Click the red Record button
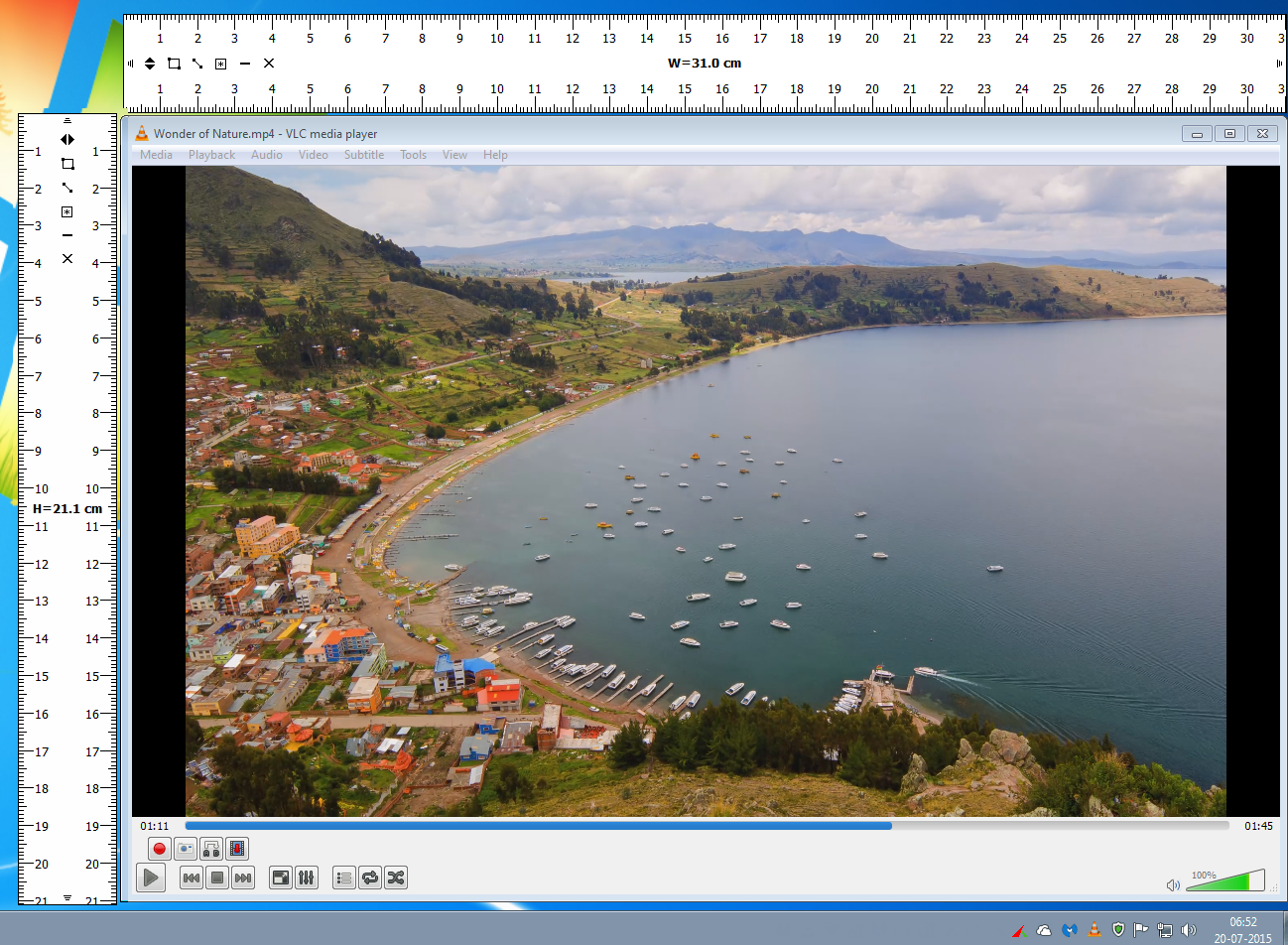1288x945 pixels. point(159,849)
